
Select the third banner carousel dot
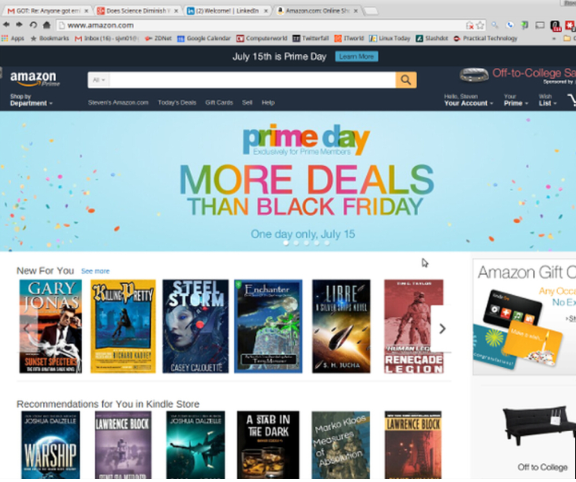coord(306,243)
